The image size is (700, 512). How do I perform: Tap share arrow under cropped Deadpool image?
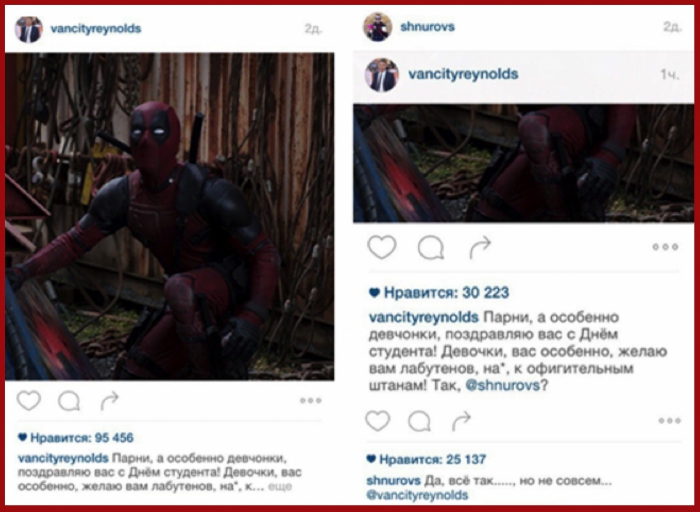pos(480,247)
